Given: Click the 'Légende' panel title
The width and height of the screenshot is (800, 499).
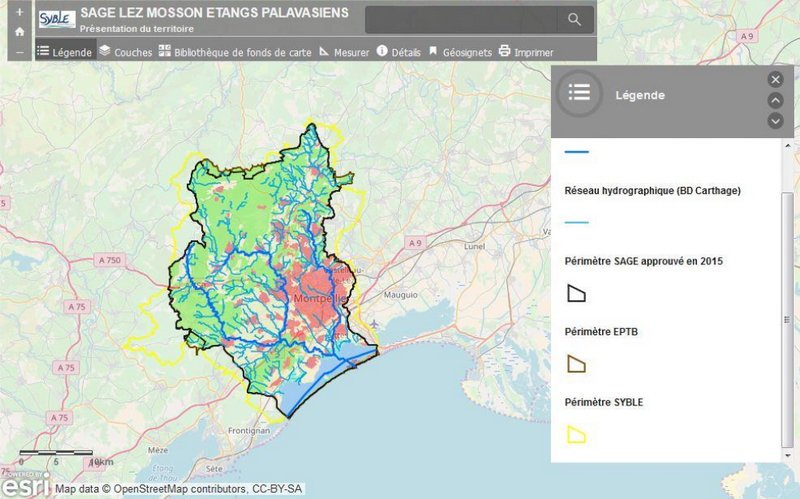Looking at the screenshot, I should tap(640, 95).
